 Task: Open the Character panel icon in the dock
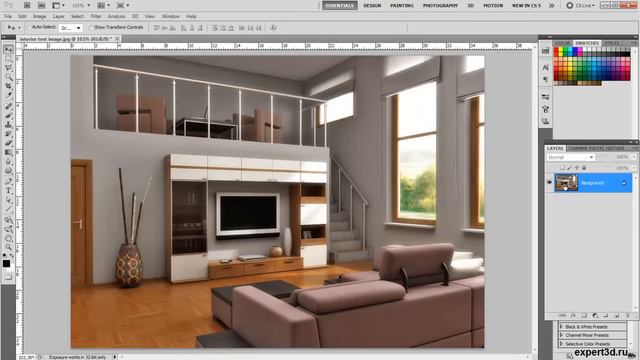pyautogui.click(x=546, y=67)
